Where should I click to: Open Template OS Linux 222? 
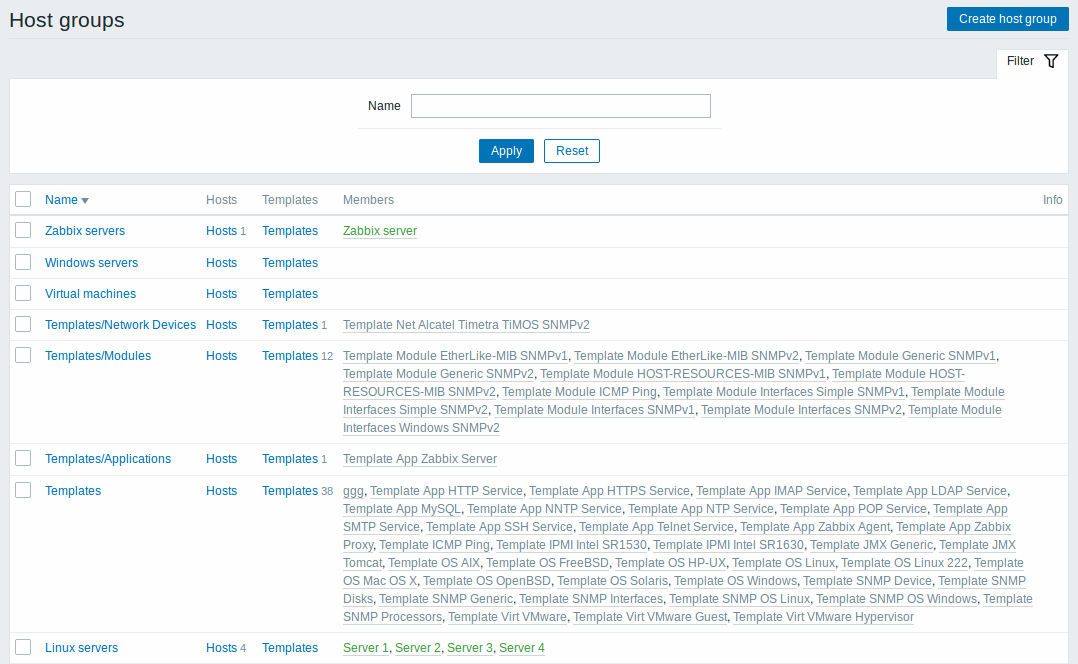tap(904, 562)
